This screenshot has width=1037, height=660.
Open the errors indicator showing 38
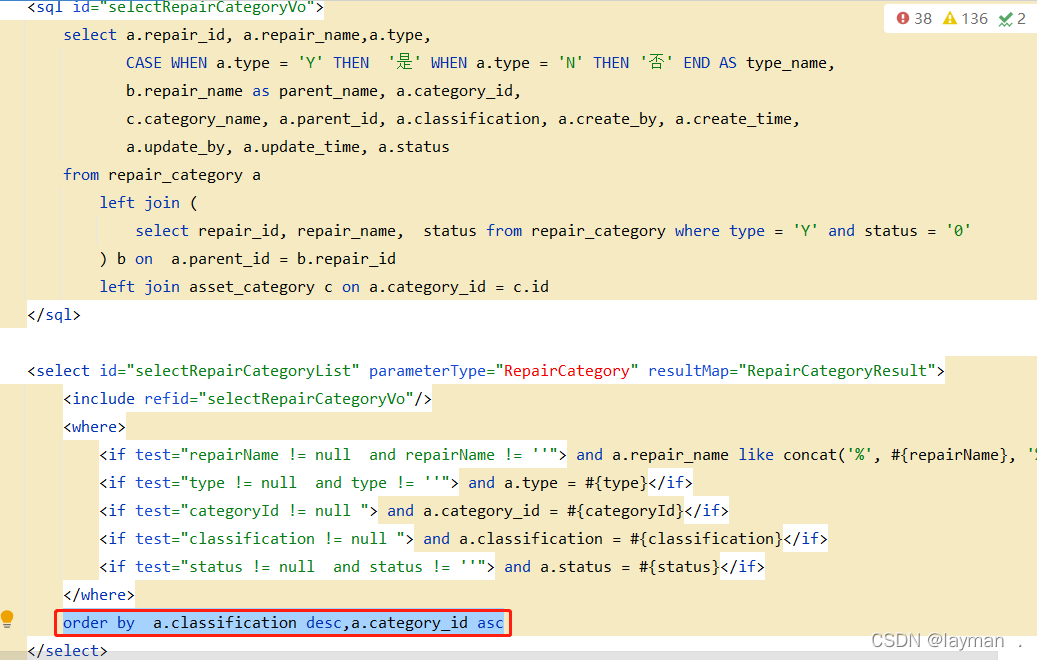(x=914, y=19)
